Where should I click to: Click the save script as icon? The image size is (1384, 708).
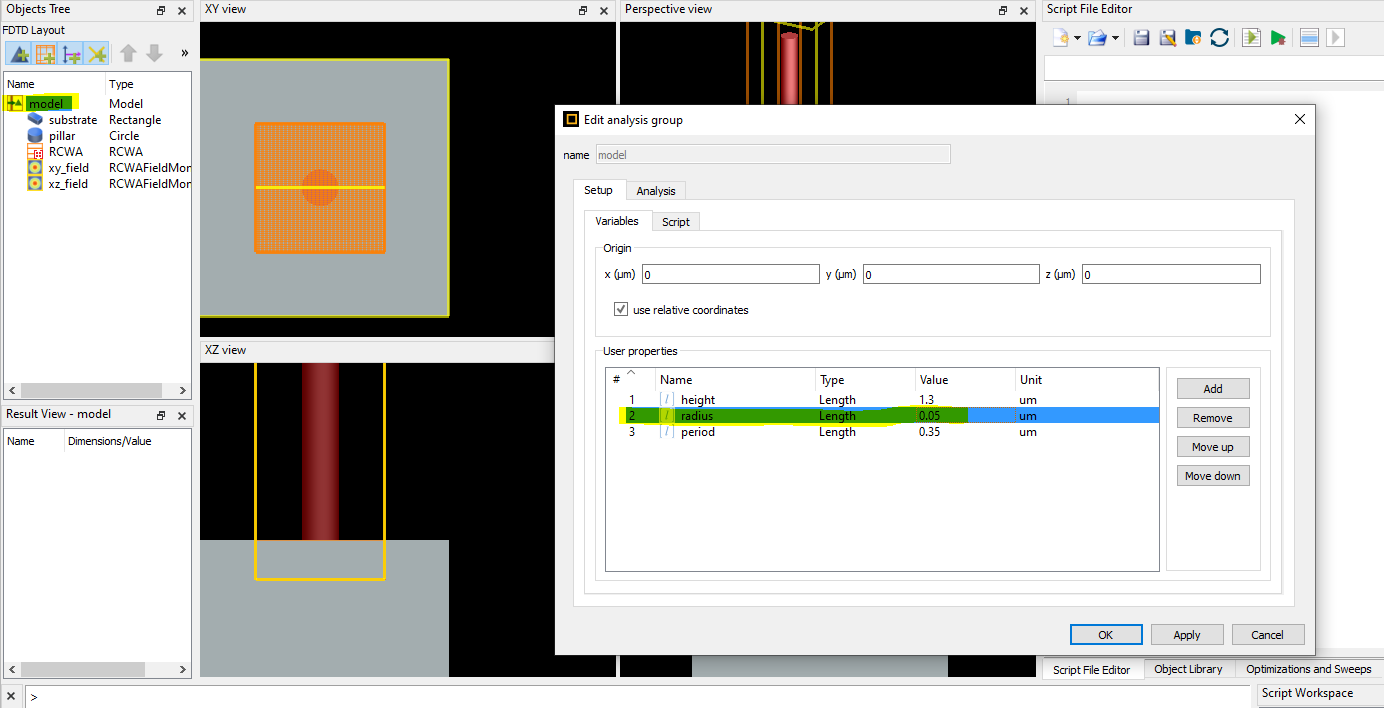coord(1167,38)
